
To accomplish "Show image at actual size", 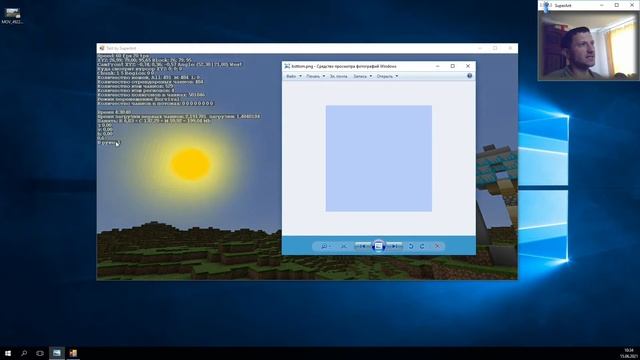I will (344, 246).
